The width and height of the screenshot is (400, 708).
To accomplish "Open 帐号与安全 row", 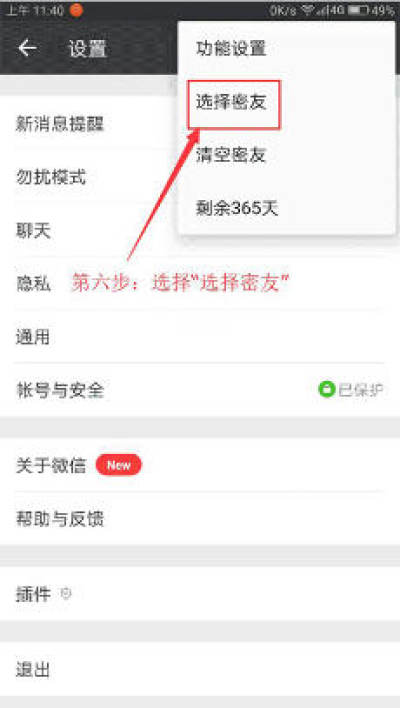I will tap(200, 390).
